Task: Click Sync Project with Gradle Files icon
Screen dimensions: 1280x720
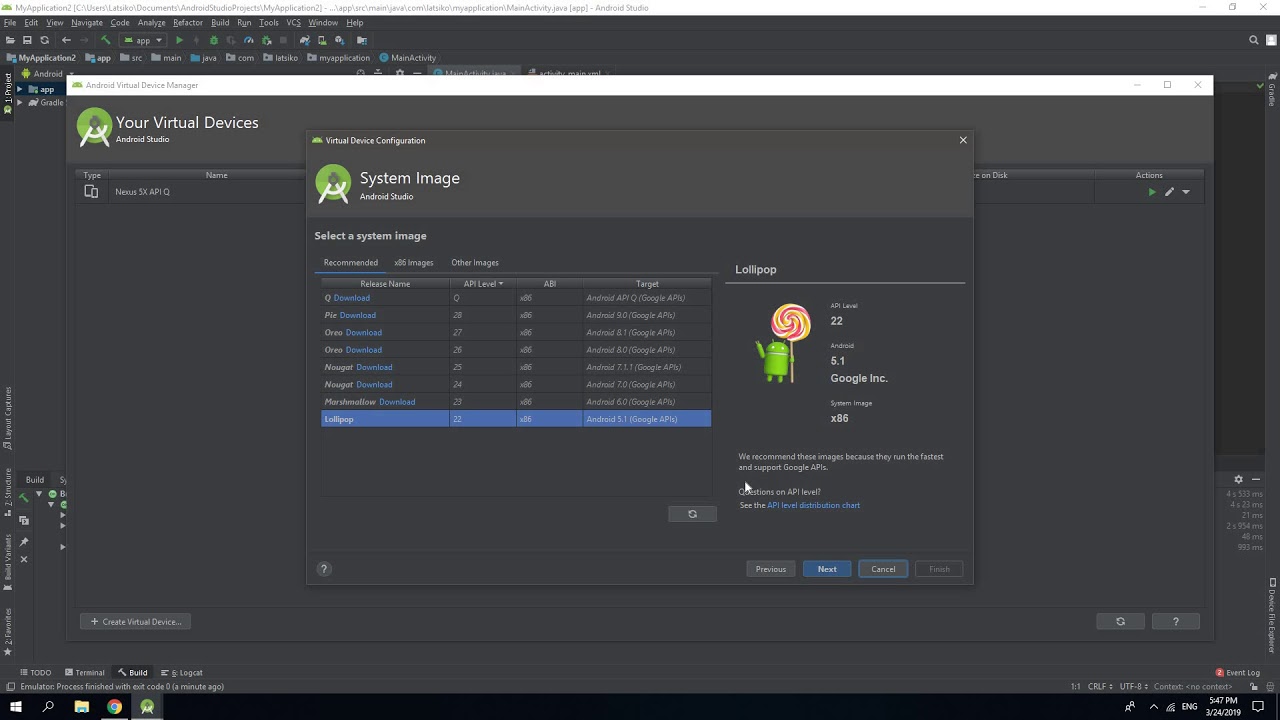Action: 305,40
